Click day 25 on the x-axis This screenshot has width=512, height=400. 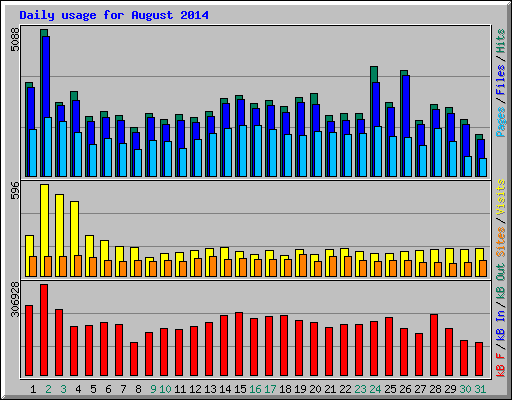coord(390,389)
